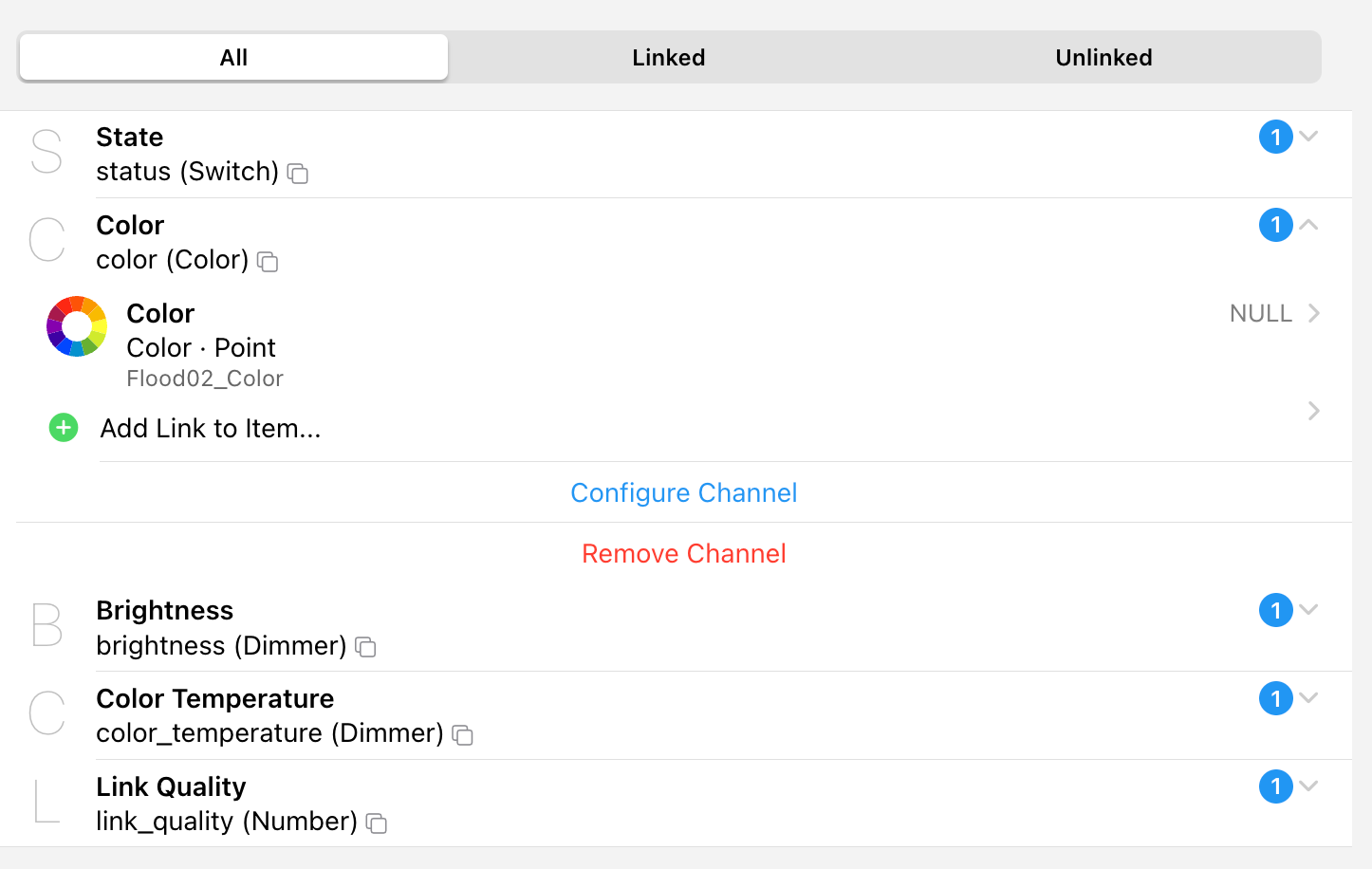Click the State link count badge
Image resolution: width=1372 pixels, height=869 pixels.
click(1275, 137)
